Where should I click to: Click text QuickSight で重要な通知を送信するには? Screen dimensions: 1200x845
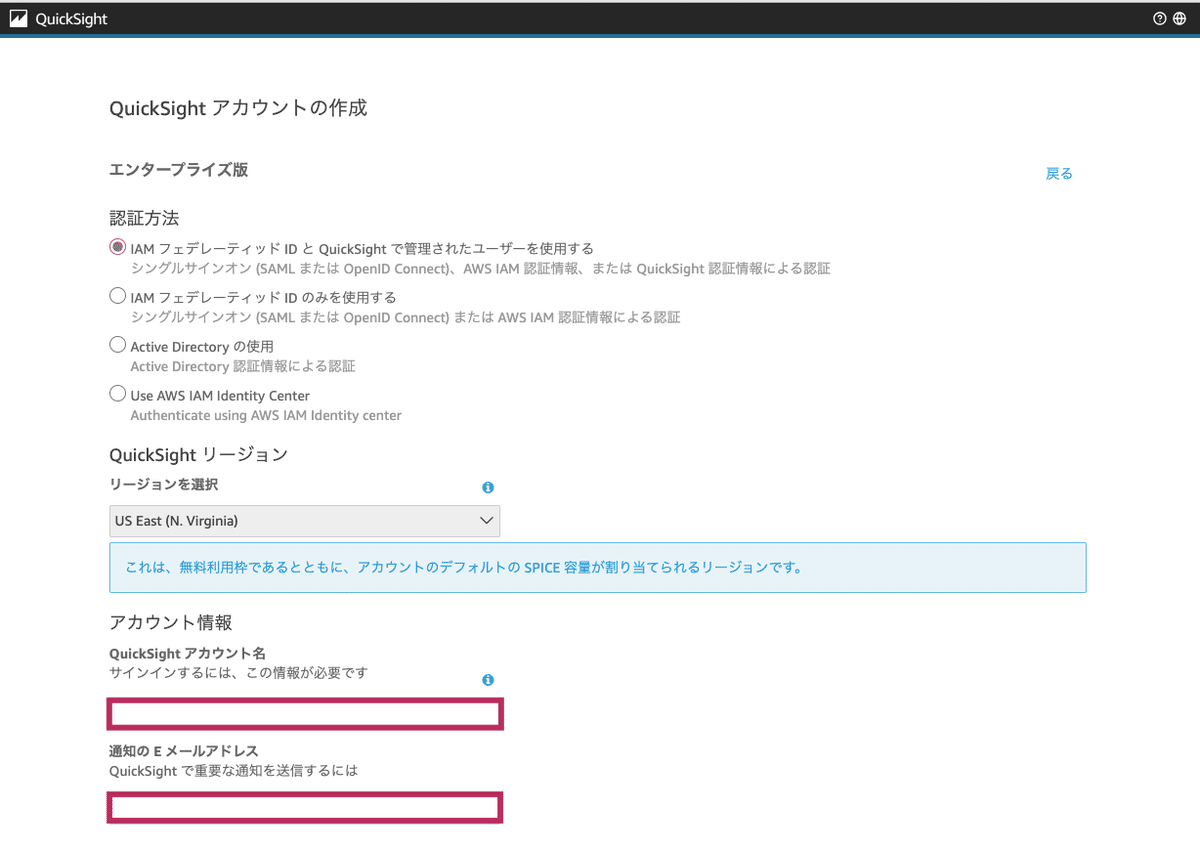click(233, 771)
